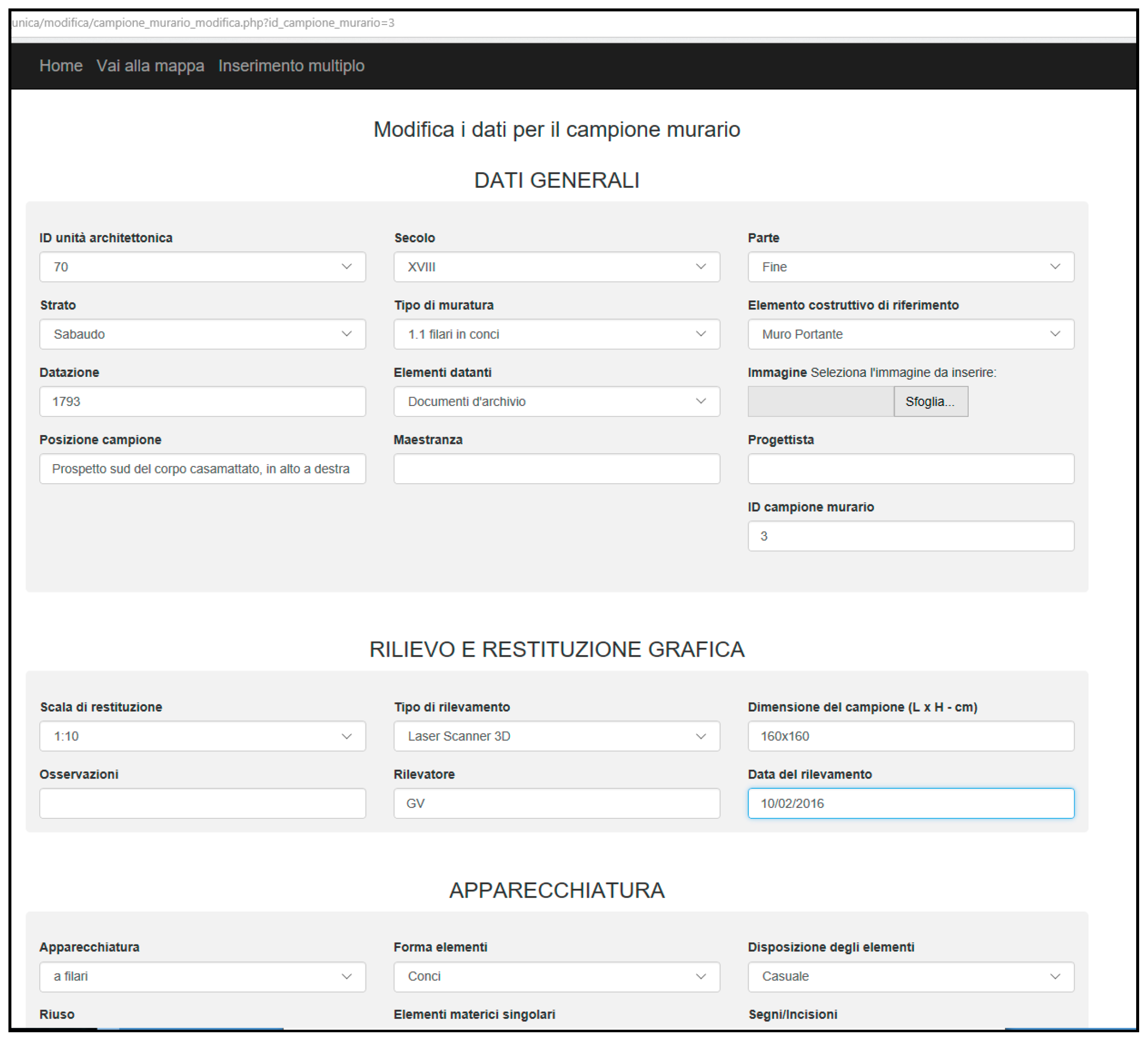The height and width of the screenshot is (1039, 1148).
Task: Expand the Forma elementi dropdown
Action: [556, 977]
